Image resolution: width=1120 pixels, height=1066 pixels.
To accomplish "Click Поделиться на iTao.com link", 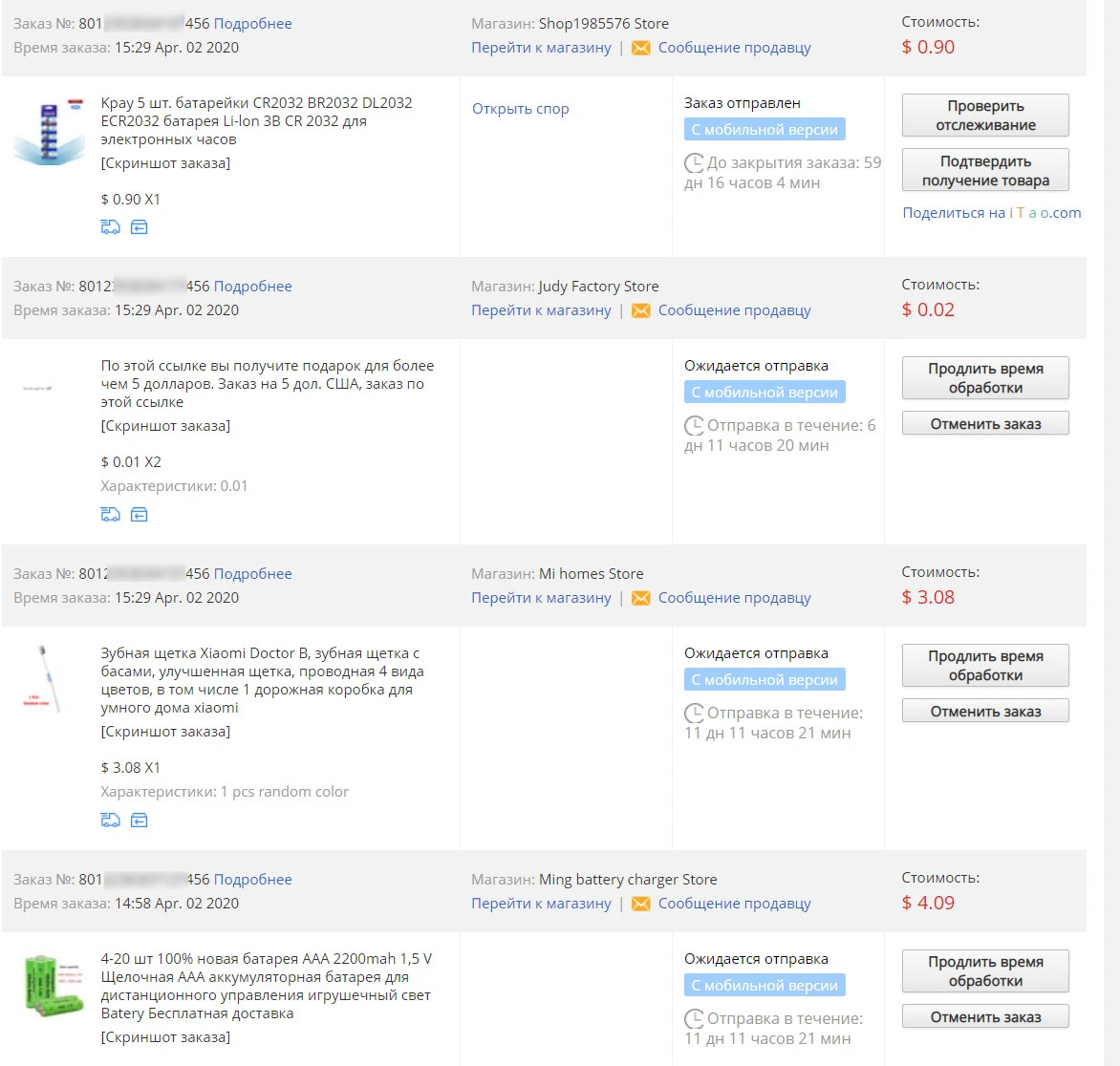I will click(991, 213).
